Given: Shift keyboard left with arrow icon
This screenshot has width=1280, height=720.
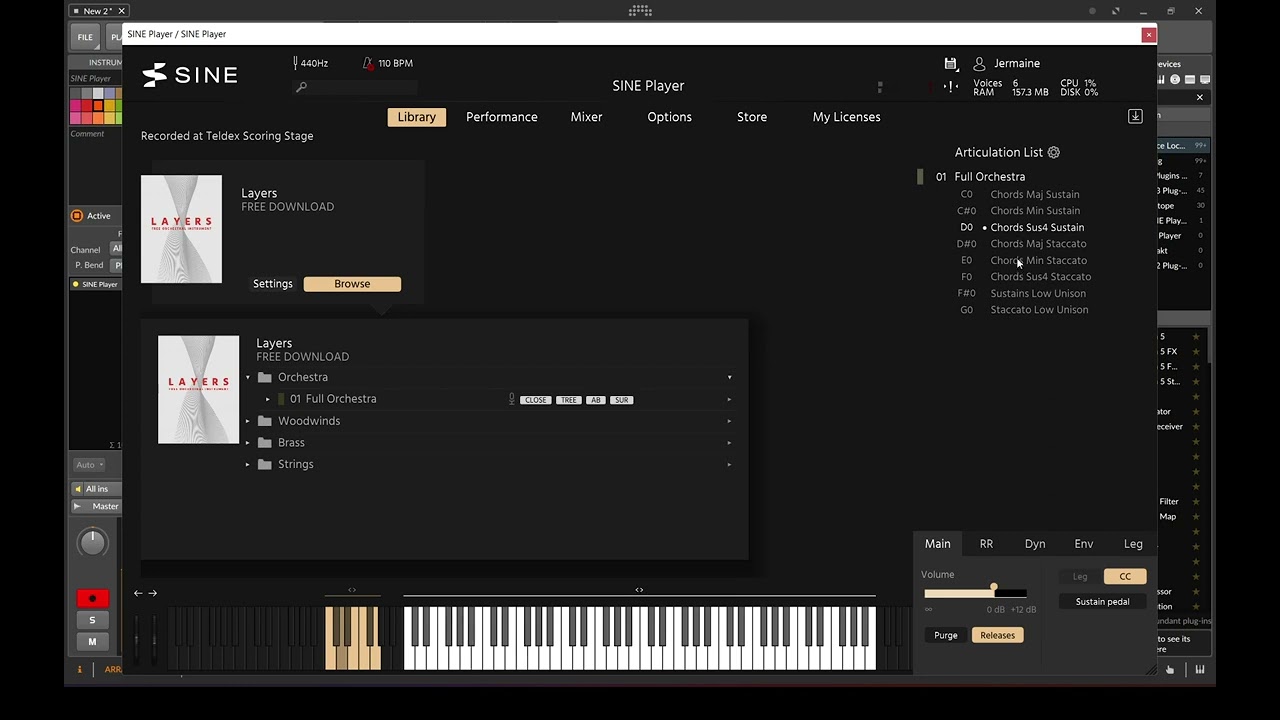Looking at the screenshot, I should click(x=138, y=593).
